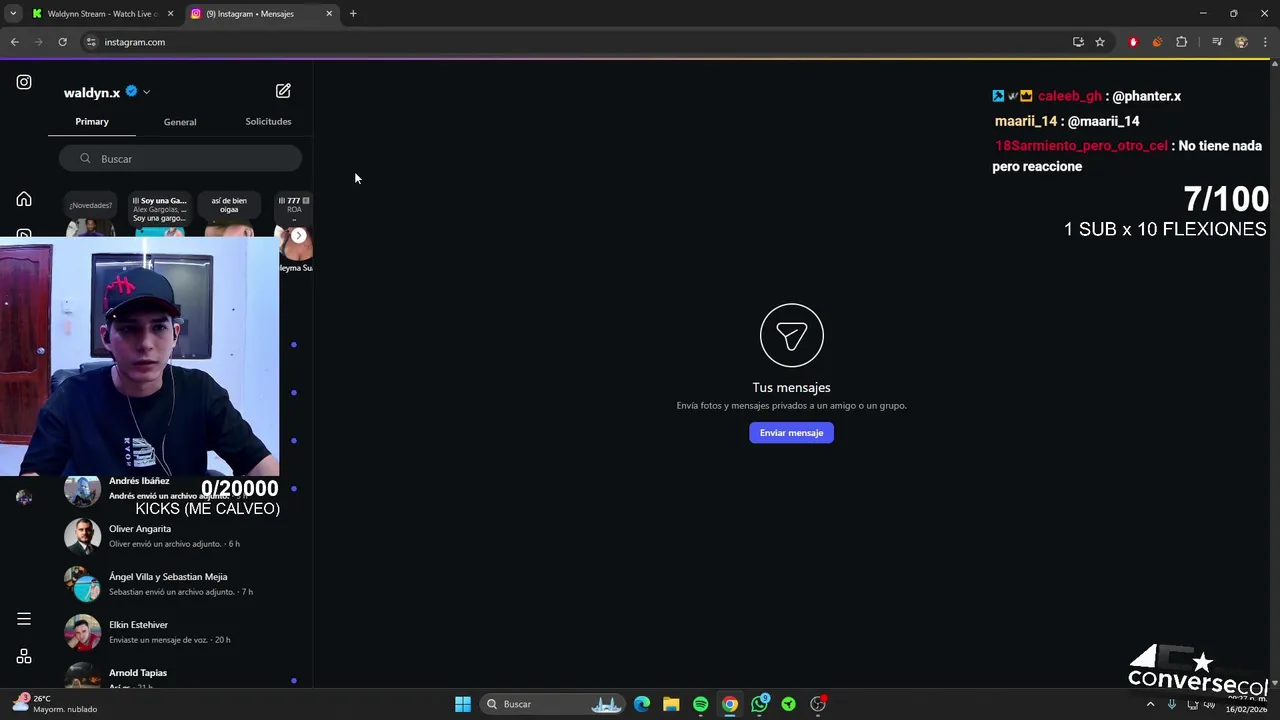This screenshot has height=720, width=1280.
Task: View site information icon in address bar
Action: tap(91, 42)
